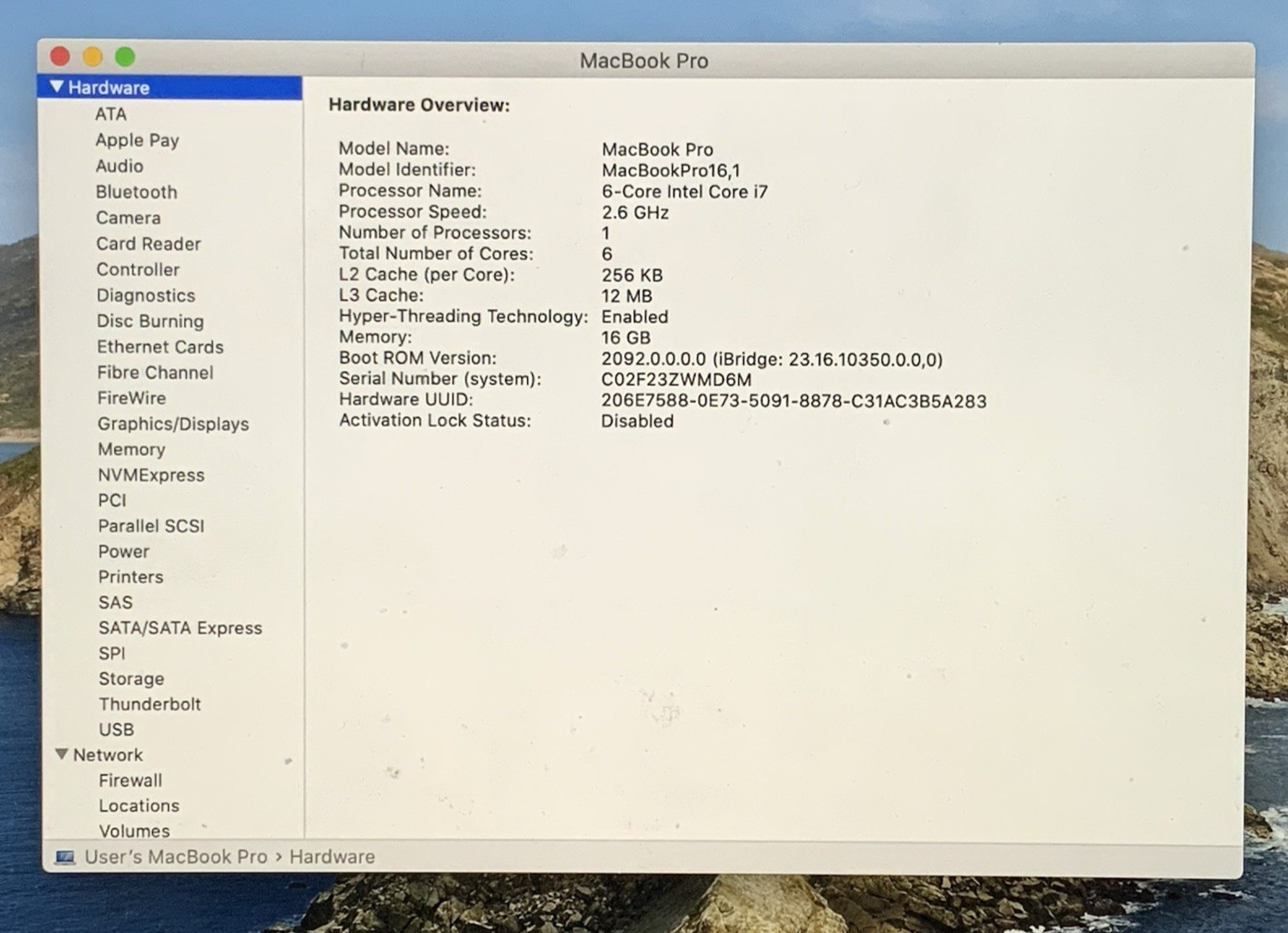Open the FireWire section

click(x=131, y=398)
